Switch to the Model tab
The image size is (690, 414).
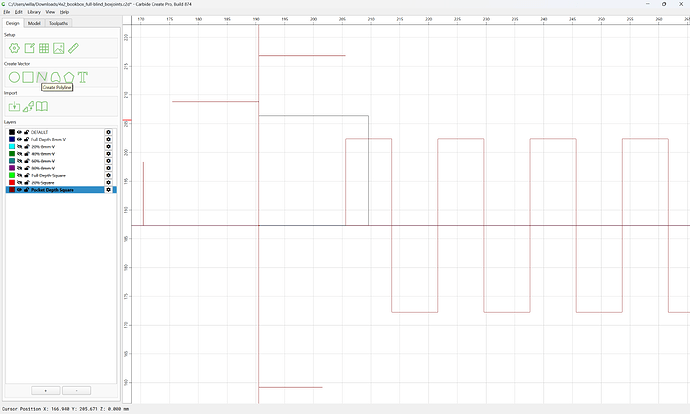pyautogui.click(x=34, y=23)
